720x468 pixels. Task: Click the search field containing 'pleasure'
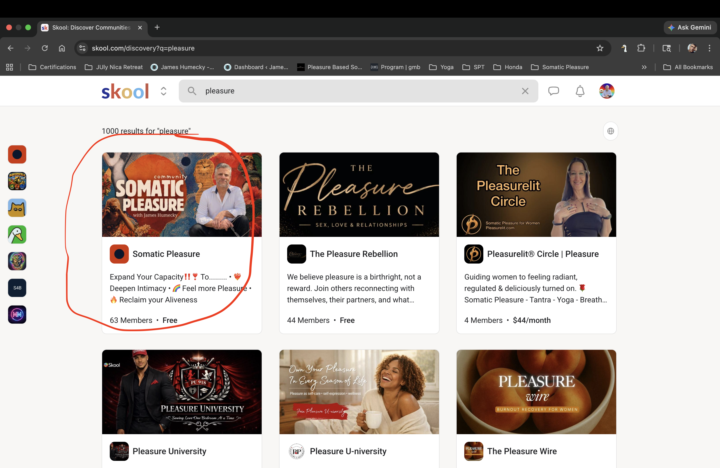point(358,91)
